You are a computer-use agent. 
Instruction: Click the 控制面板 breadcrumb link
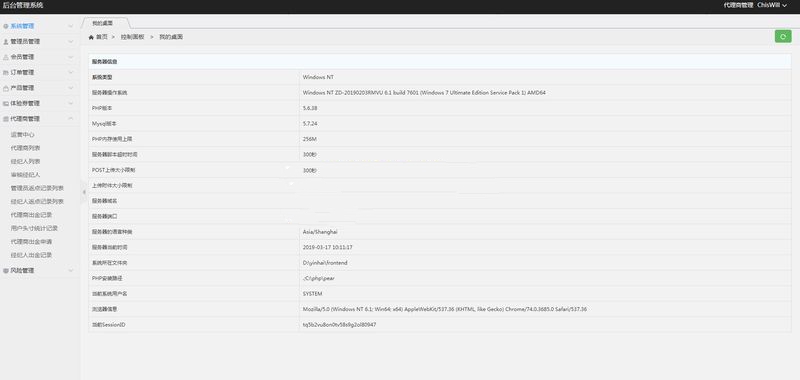pyautogui.click(x=132, y=37)
